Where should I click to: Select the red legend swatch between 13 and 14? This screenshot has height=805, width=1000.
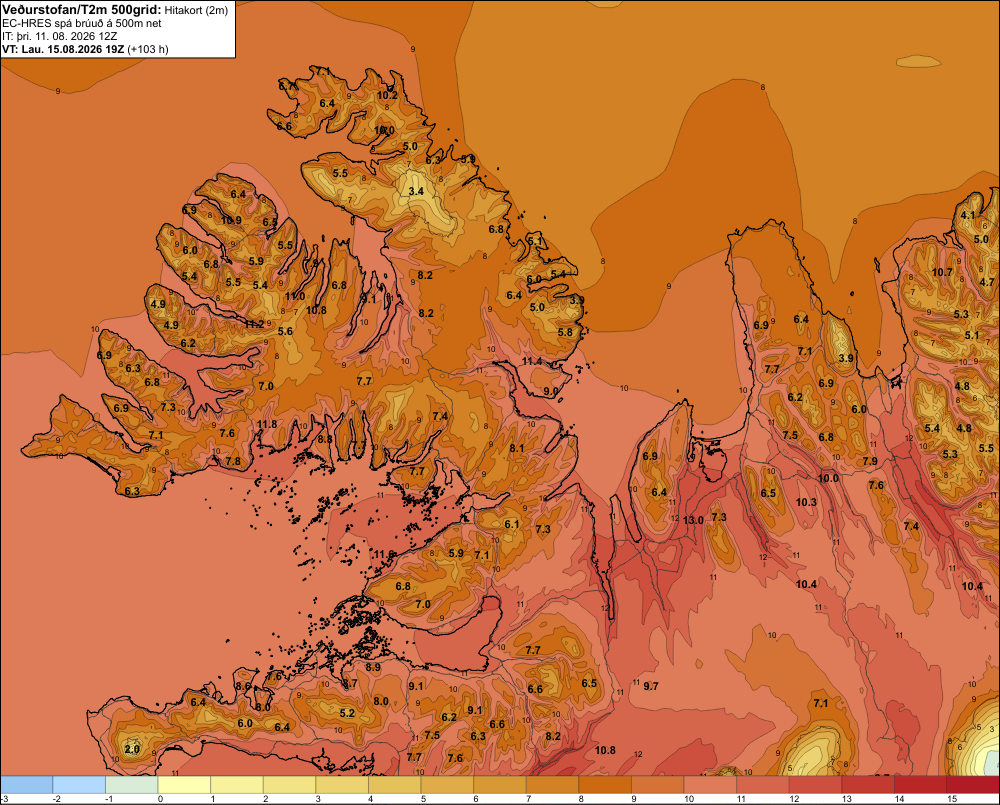pos(868,785)
